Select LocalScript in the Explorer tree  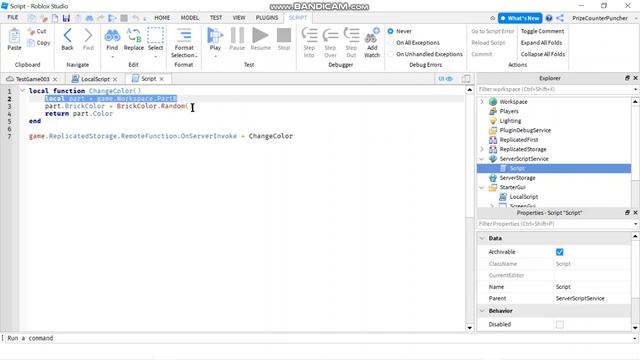pos(524,197)
